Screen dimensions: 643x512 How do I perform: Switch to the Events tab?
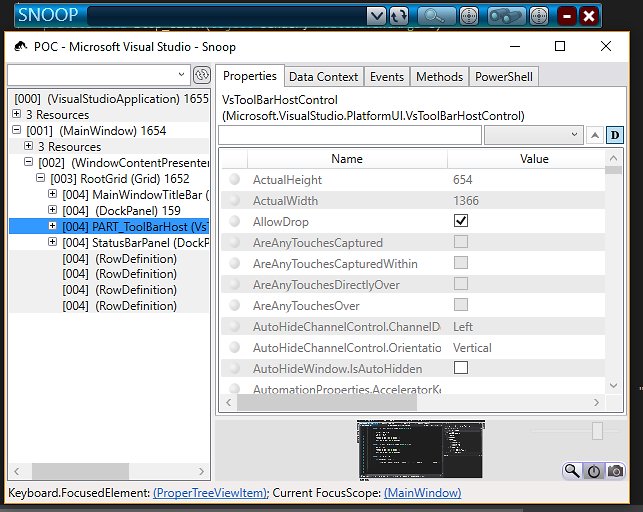(387, 77)
